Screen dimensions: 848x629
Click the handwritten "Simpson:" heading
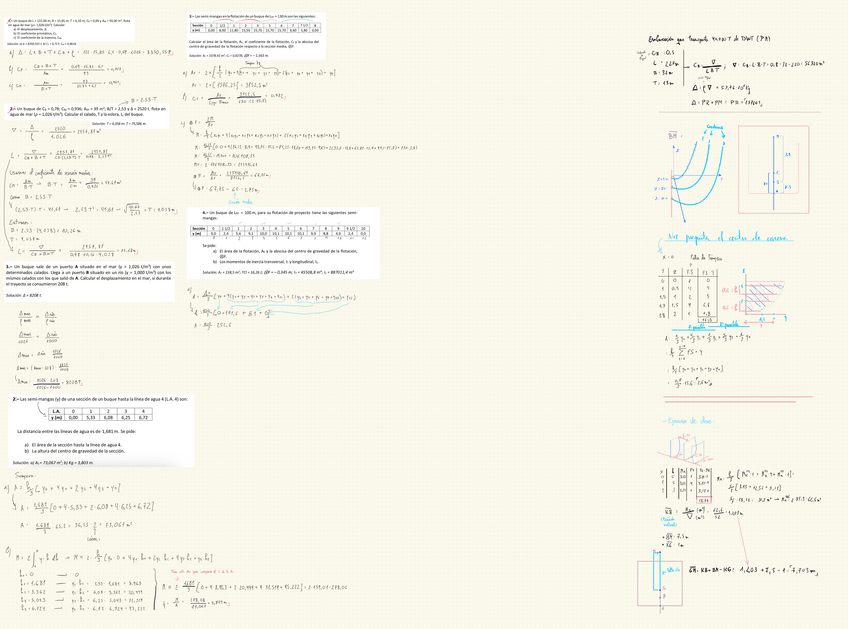(26, 475)
